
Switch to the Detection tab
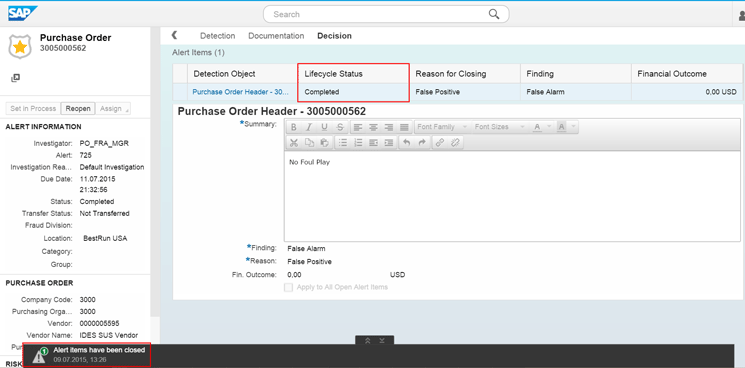point(218,36)
